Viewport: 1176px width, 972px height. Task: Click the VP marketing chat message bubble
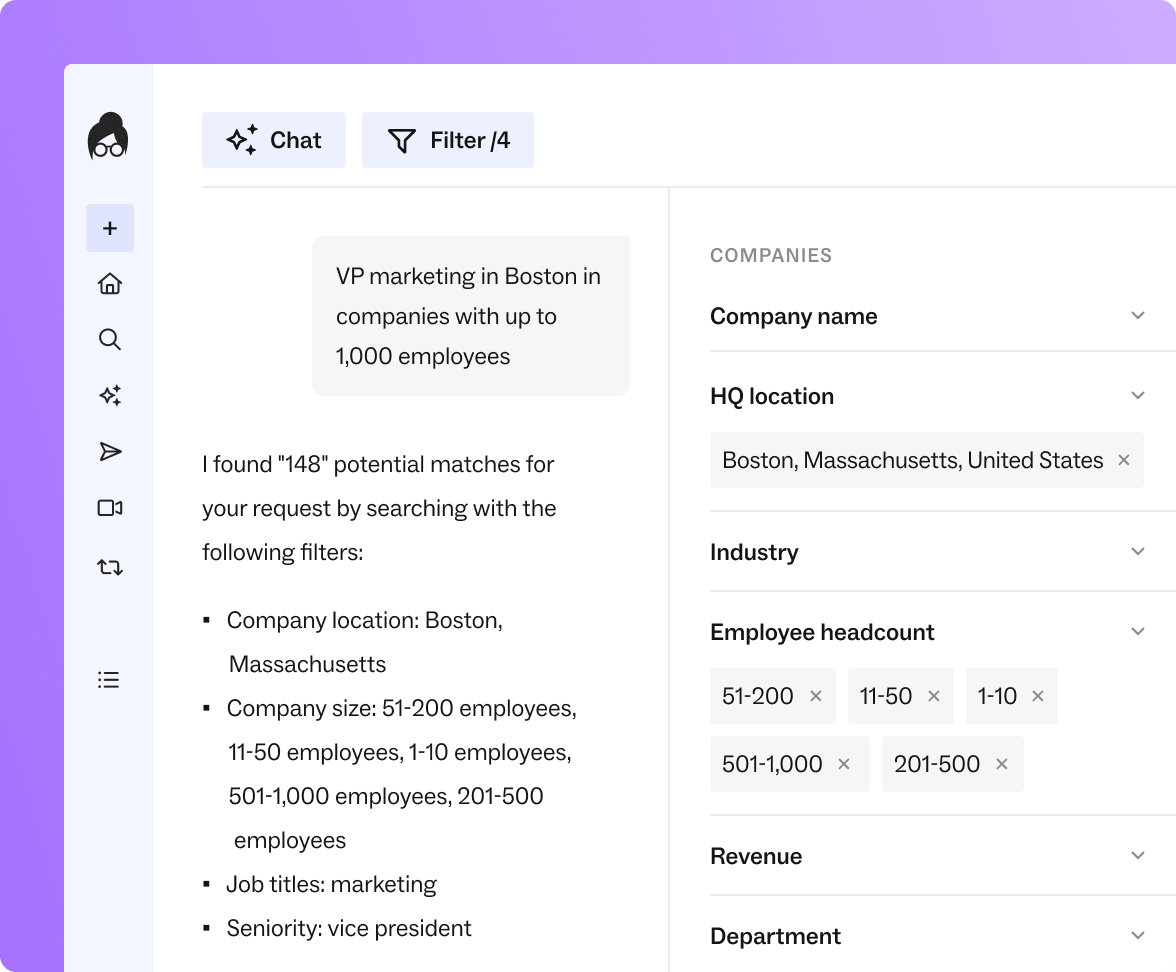click(x=471, y=316)
